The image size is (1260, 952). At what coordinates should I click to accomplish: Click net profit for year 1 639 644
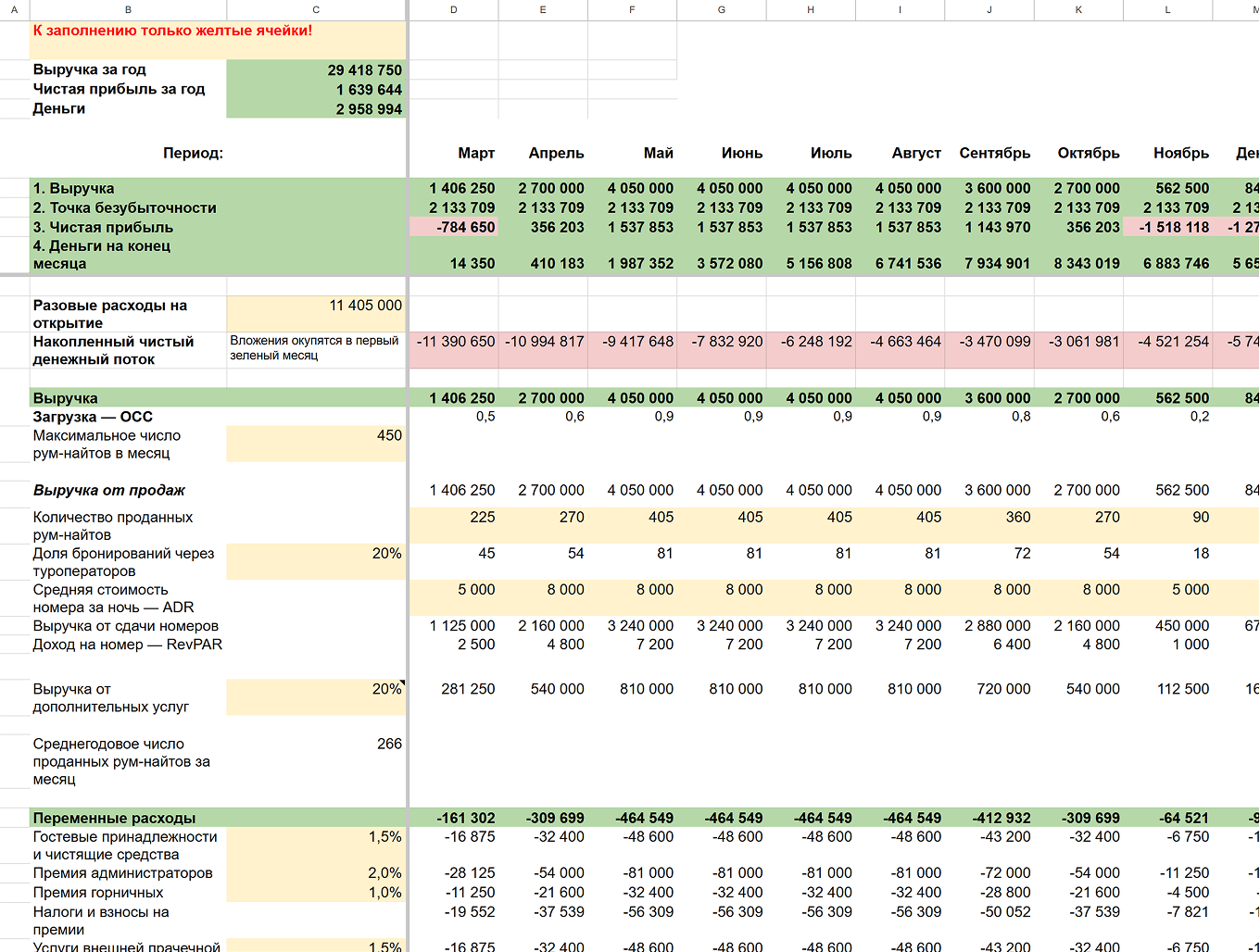[316, 89]
